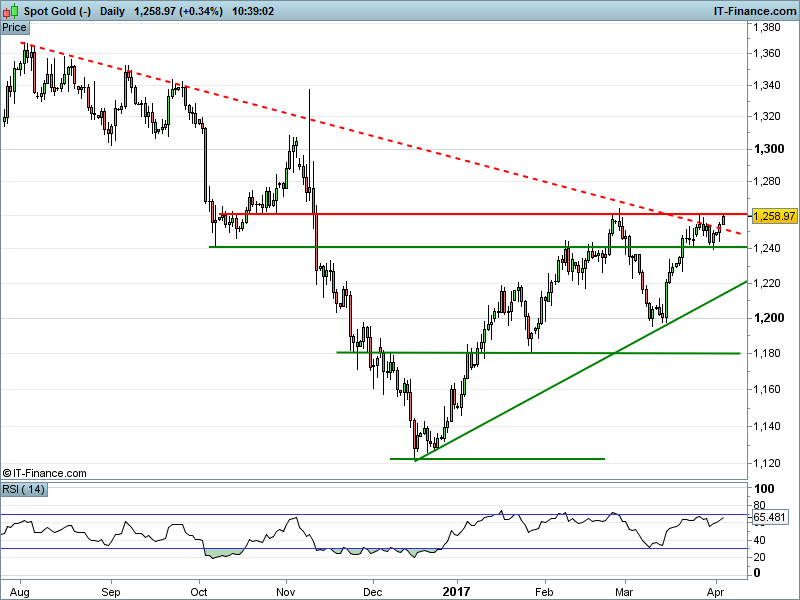Click the 1,380 price axis label
The width and height of the screenshot is (800, 600).
pos(767,27)
